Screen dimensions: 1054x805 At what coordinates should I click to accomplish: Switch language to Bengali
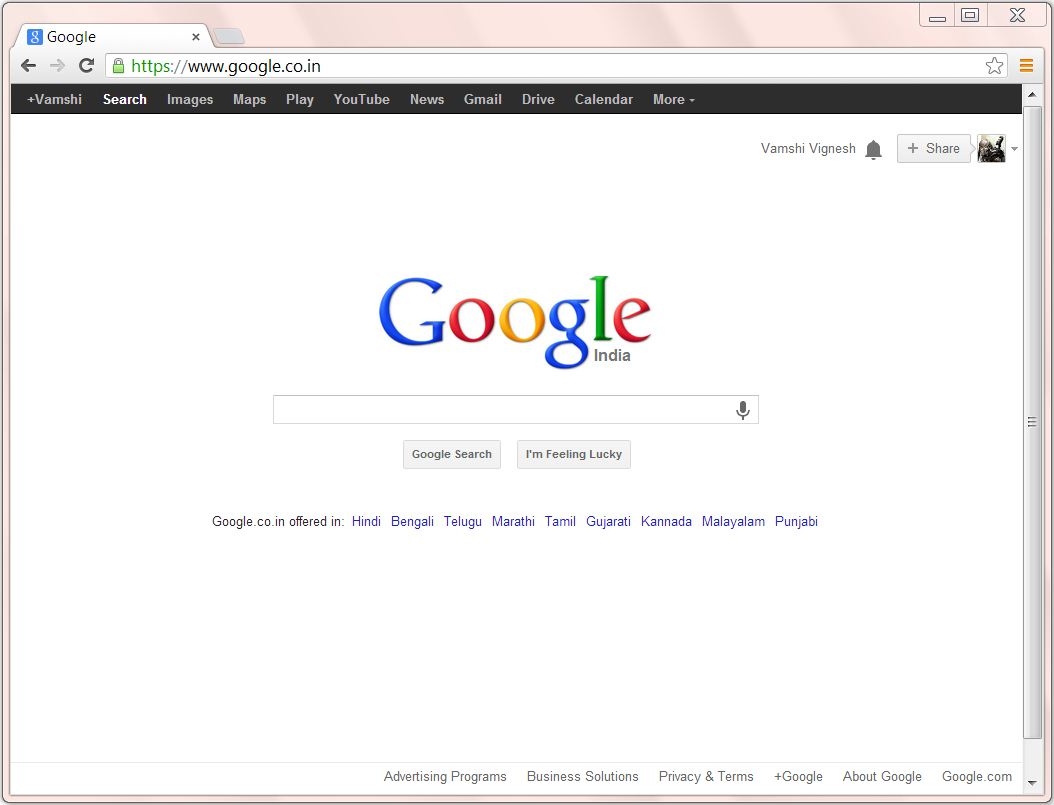click(x=412, y=521)
